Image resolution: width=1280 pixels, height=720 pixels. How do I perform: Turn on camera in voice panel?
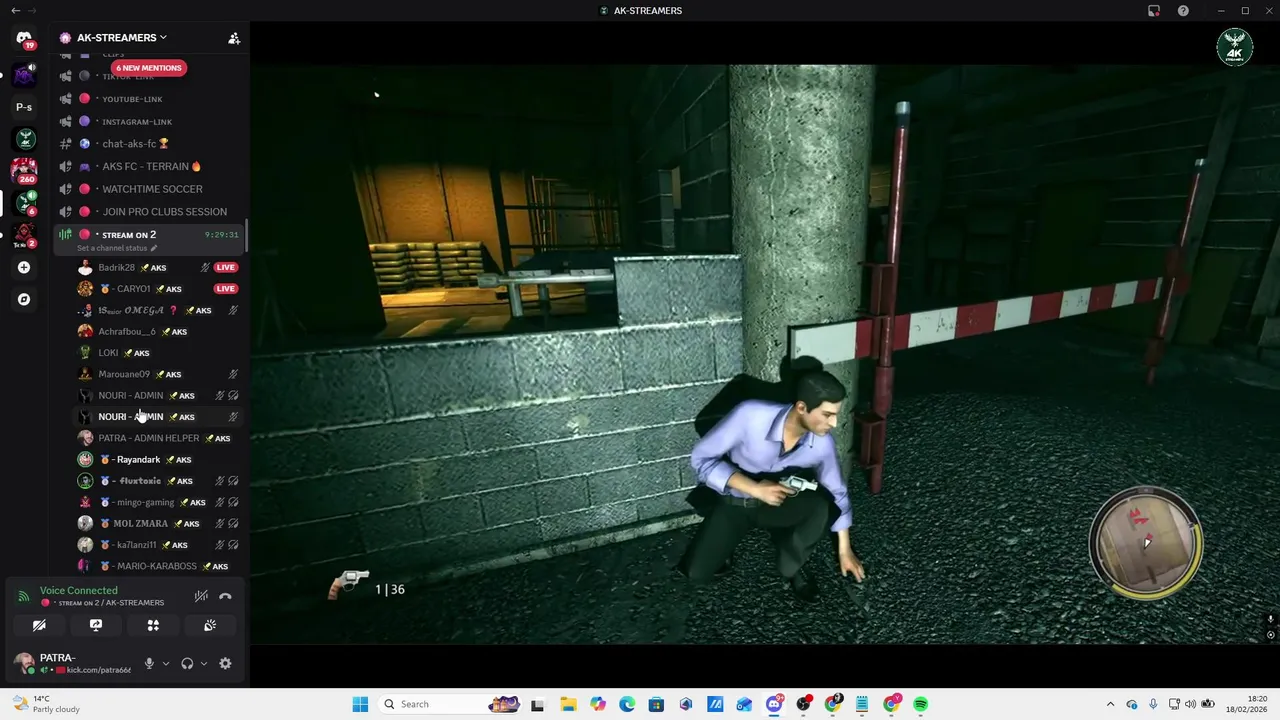(x=39, y=625)
